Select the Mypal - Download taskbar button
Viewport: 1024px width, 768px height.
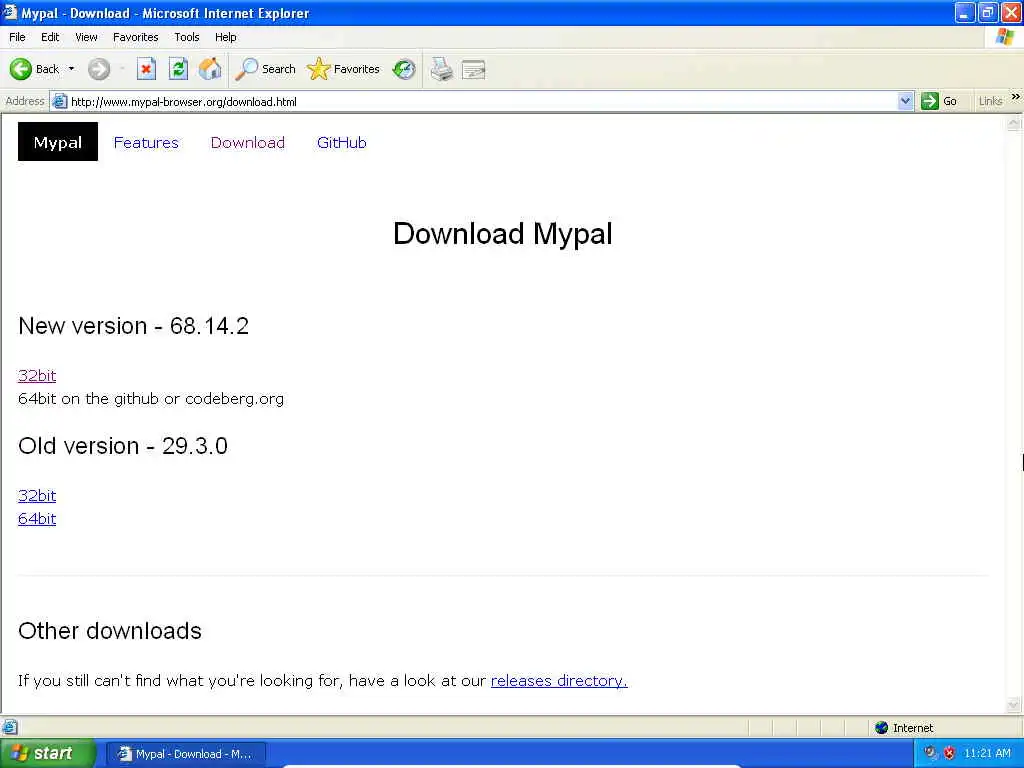pos(186,754)
